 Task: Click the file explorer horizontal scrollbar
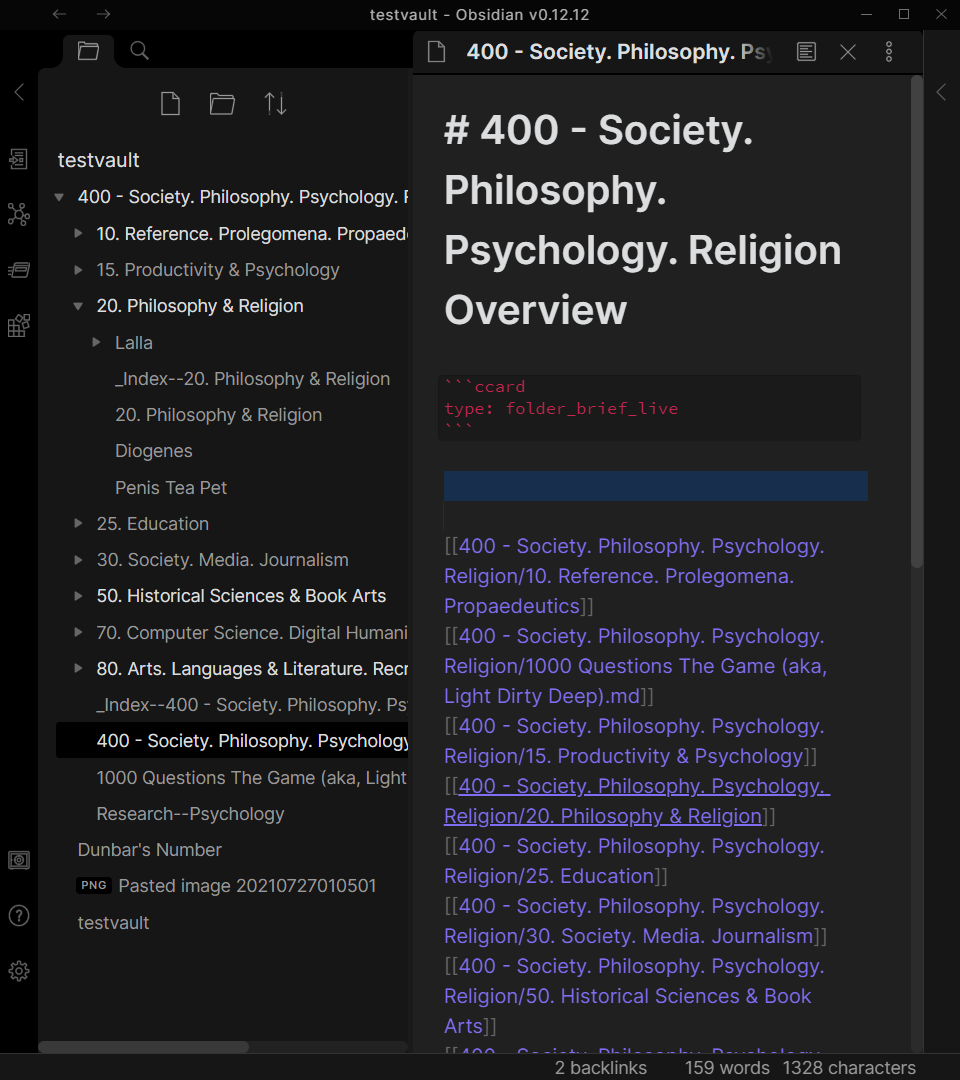click(x=143, y=1046)
